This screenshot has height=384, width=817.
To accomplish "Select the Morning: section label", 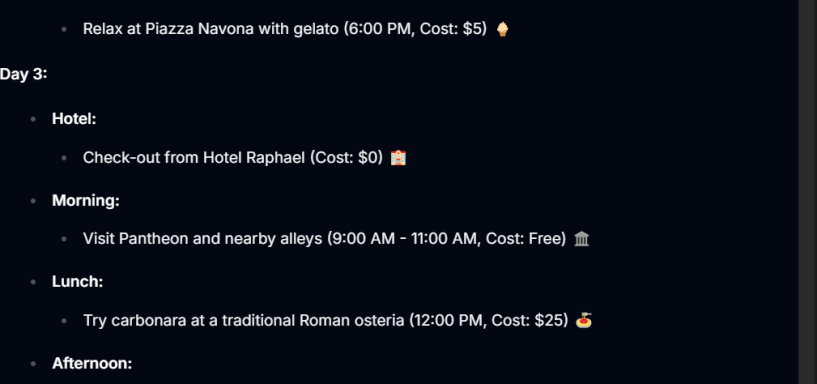I will coord(86,201).
